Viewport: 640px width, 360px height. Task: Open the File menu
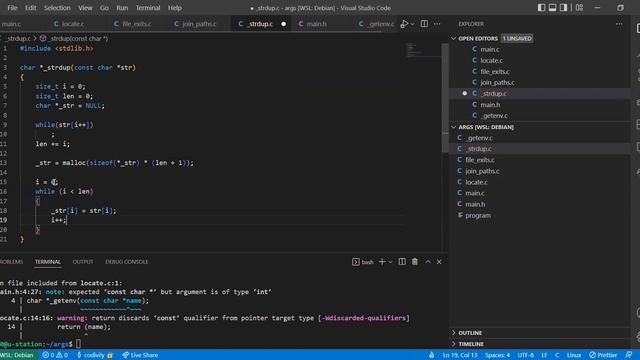click(x=12, y=8)
